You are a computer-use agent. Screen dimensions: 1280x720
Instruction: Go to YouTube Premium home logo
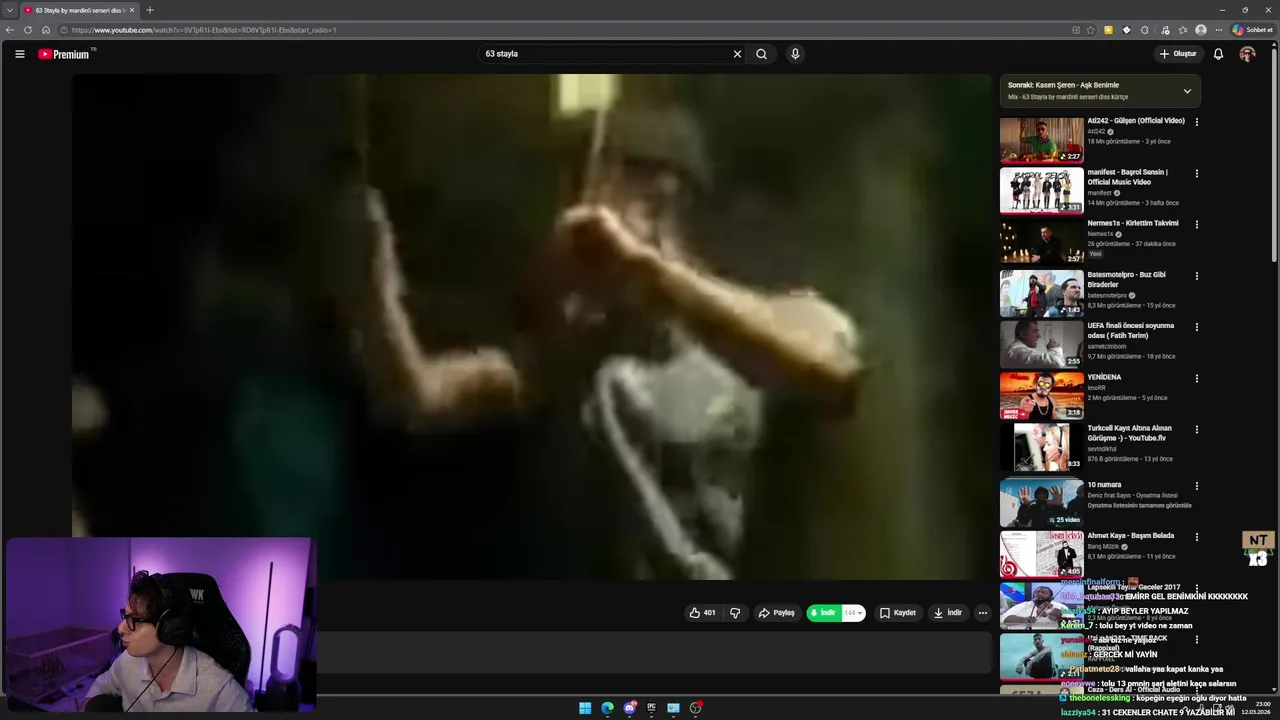coord(66,54)
